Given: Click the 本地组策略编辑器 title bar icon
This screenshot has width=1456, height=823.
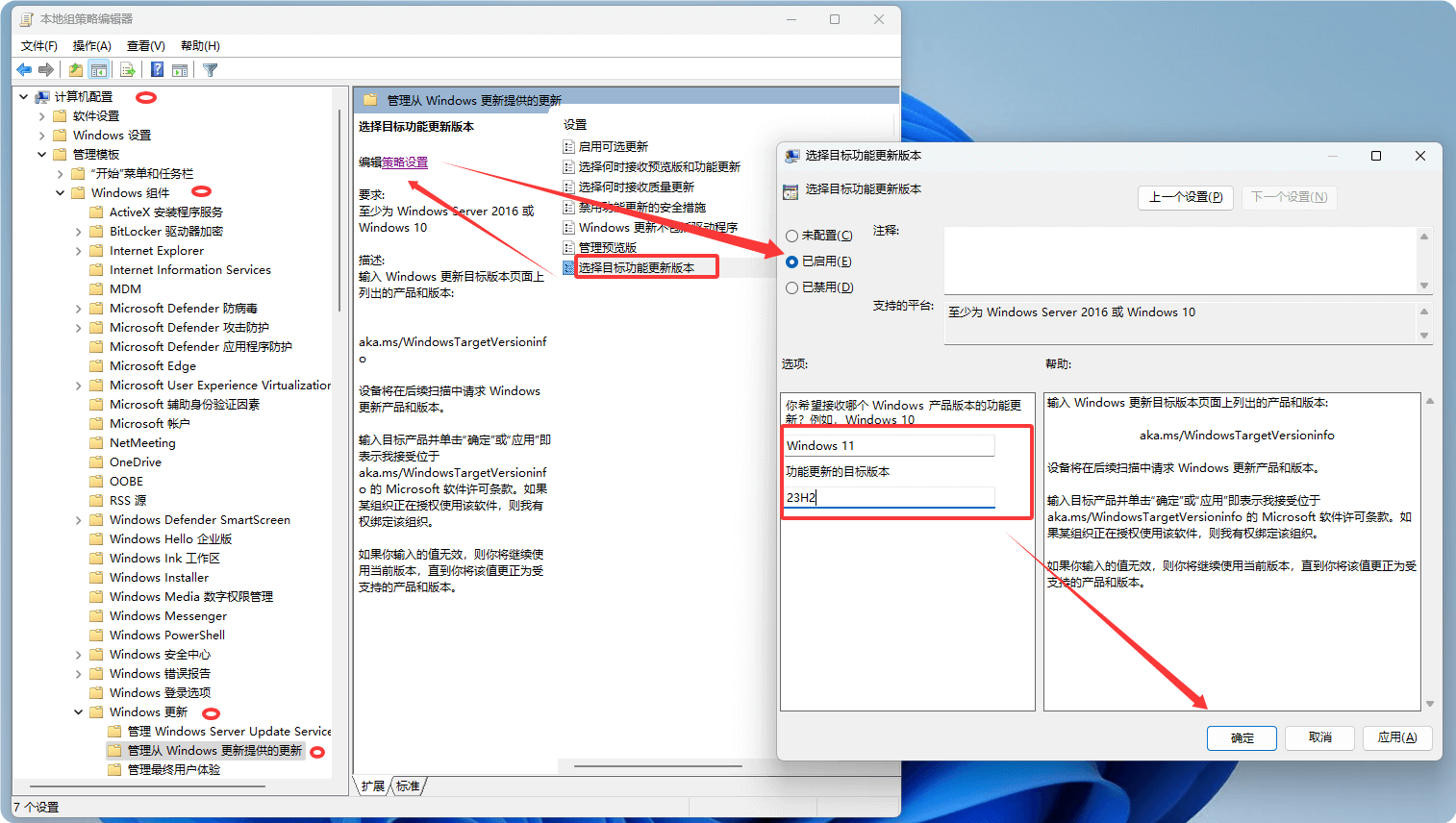Looking at the screenshot, I should click(x=27, y=19).
